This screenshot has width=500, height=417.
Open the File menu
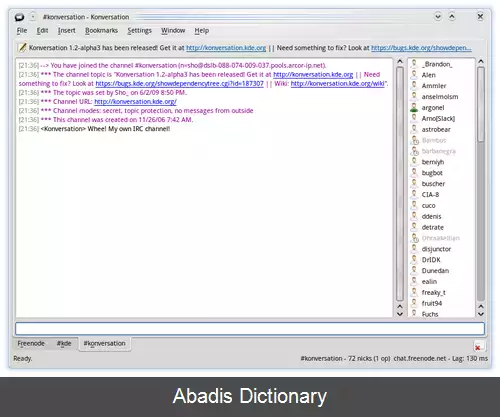tap(22, 31)
